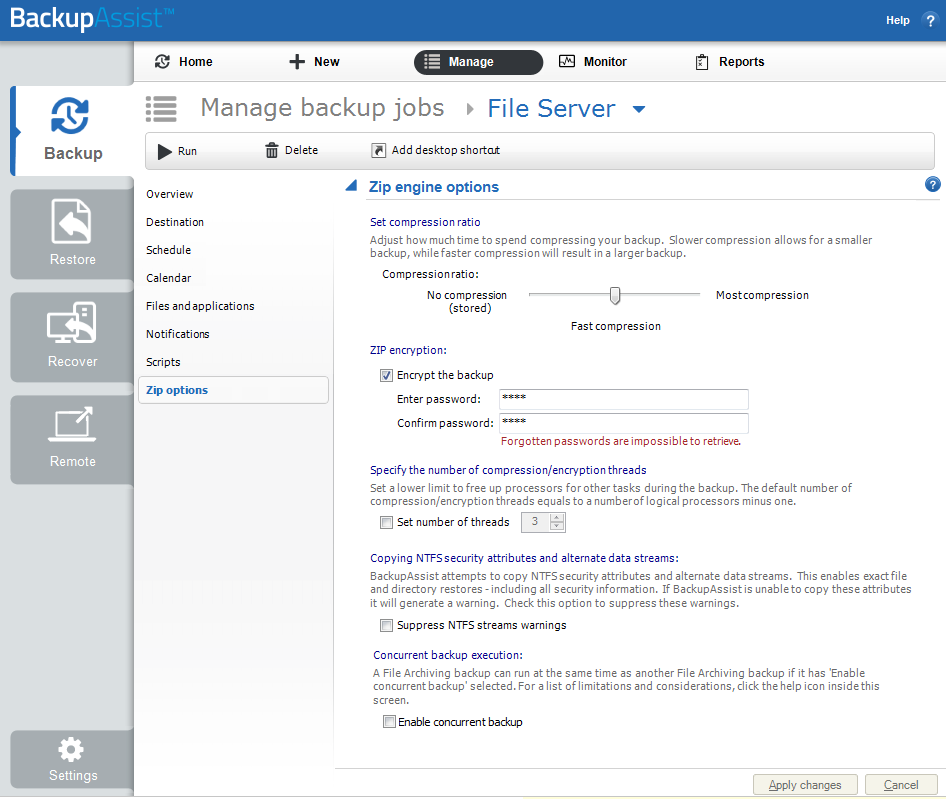This screenshot has width=946, height=799.
Task: Uncheck Encrypt the backup checkbox
Action: (x=386, y=375)
